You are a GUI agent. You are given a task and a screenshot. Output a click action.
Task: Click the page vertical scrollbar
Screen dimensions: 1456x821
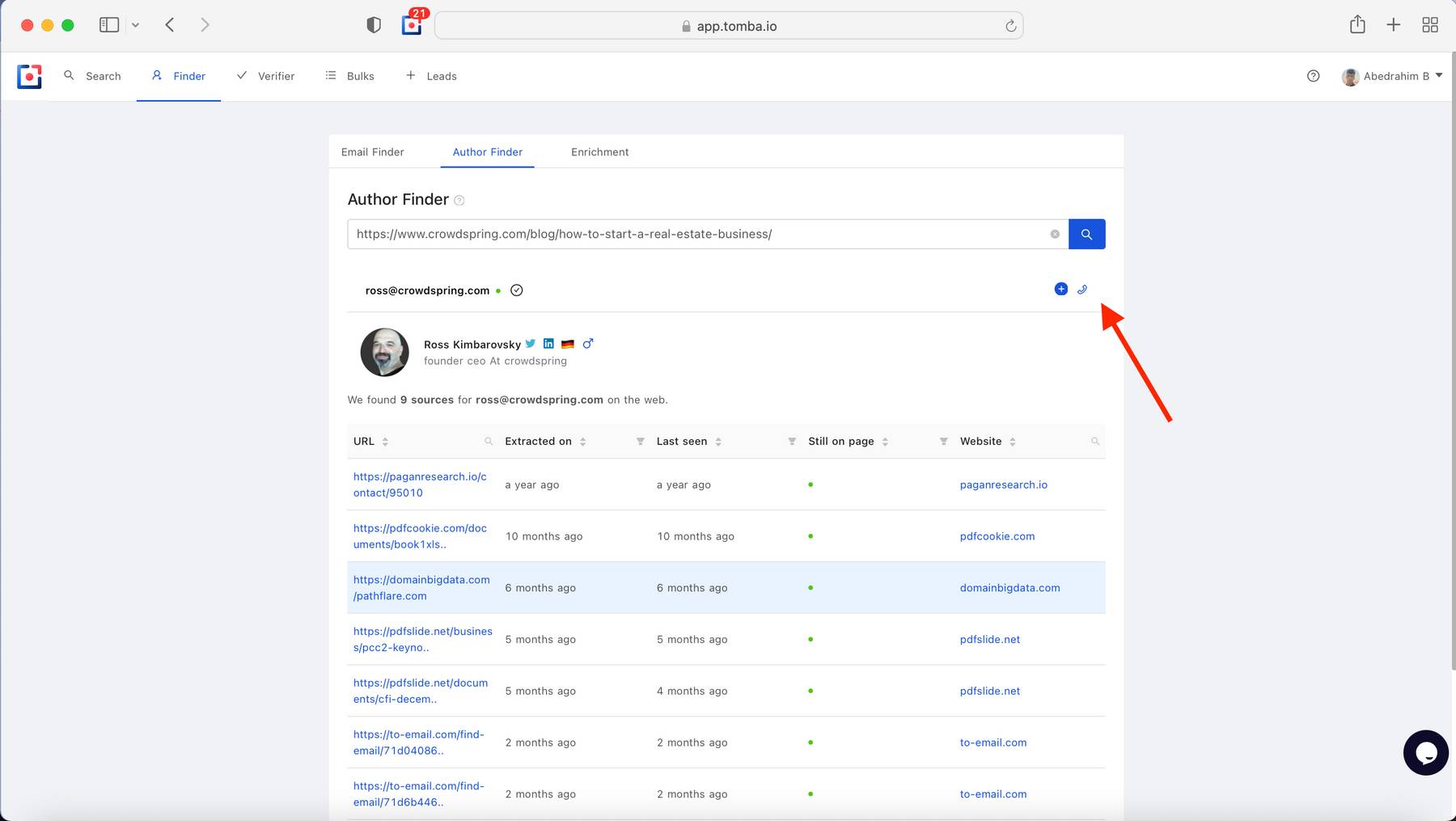coord(1453,360)
